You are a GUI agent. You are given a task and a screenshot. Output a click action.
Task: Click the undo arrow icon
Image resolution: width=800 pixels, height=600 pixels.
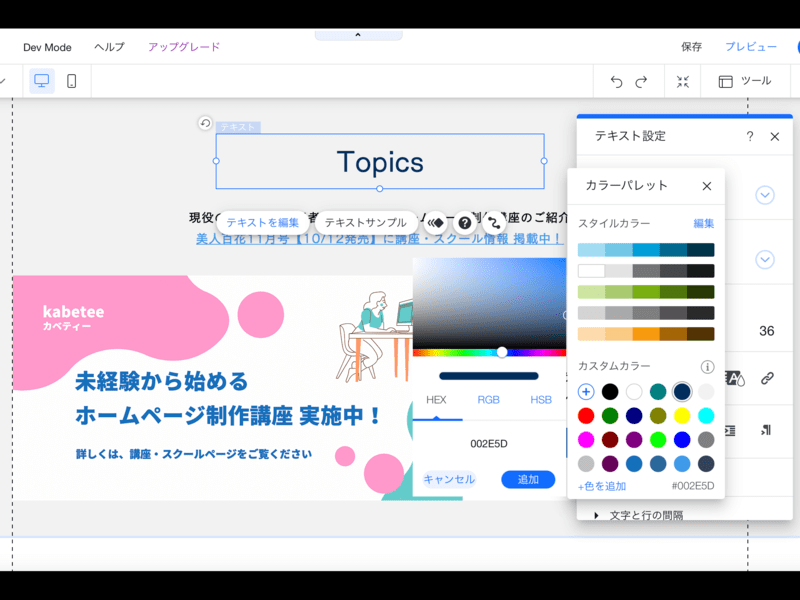coord(616,82)
